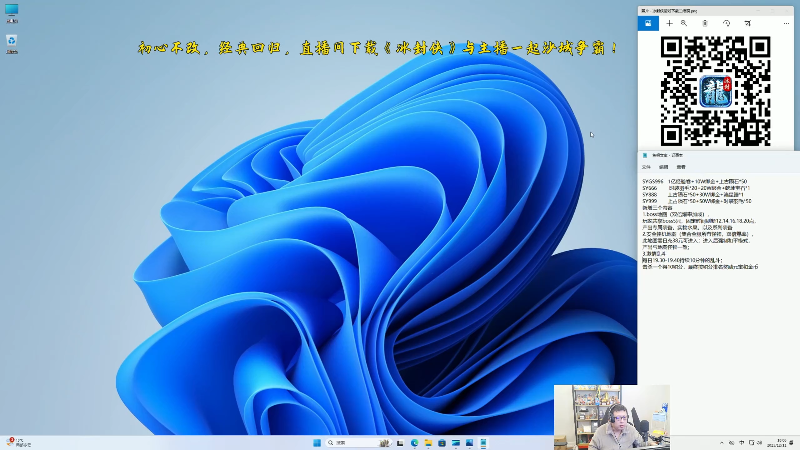Click the Notepad line starting SY999

coord(697,201)
